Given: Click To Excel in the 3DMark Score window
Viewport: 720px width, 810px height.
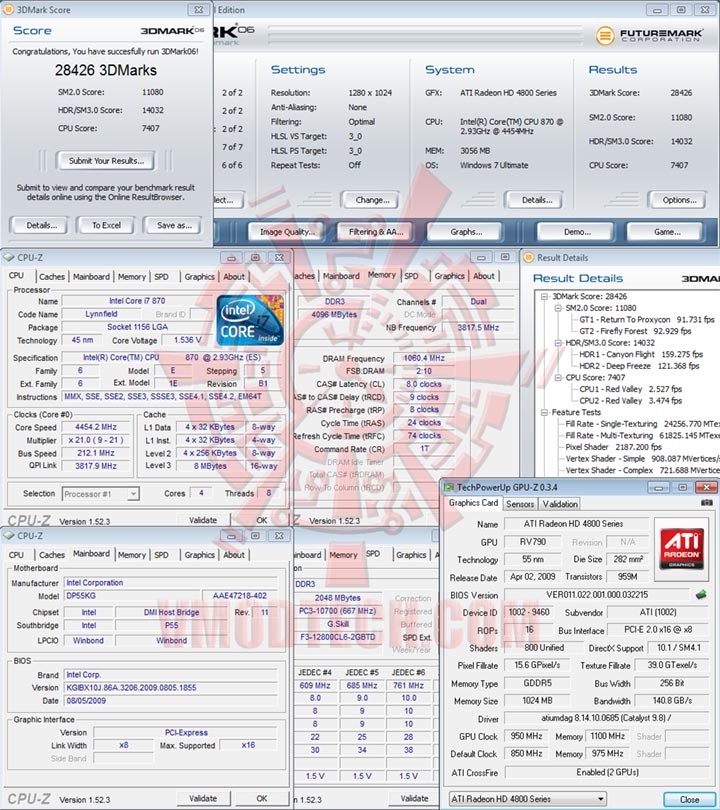Looking at the screenshot, I should coord(106,225).
